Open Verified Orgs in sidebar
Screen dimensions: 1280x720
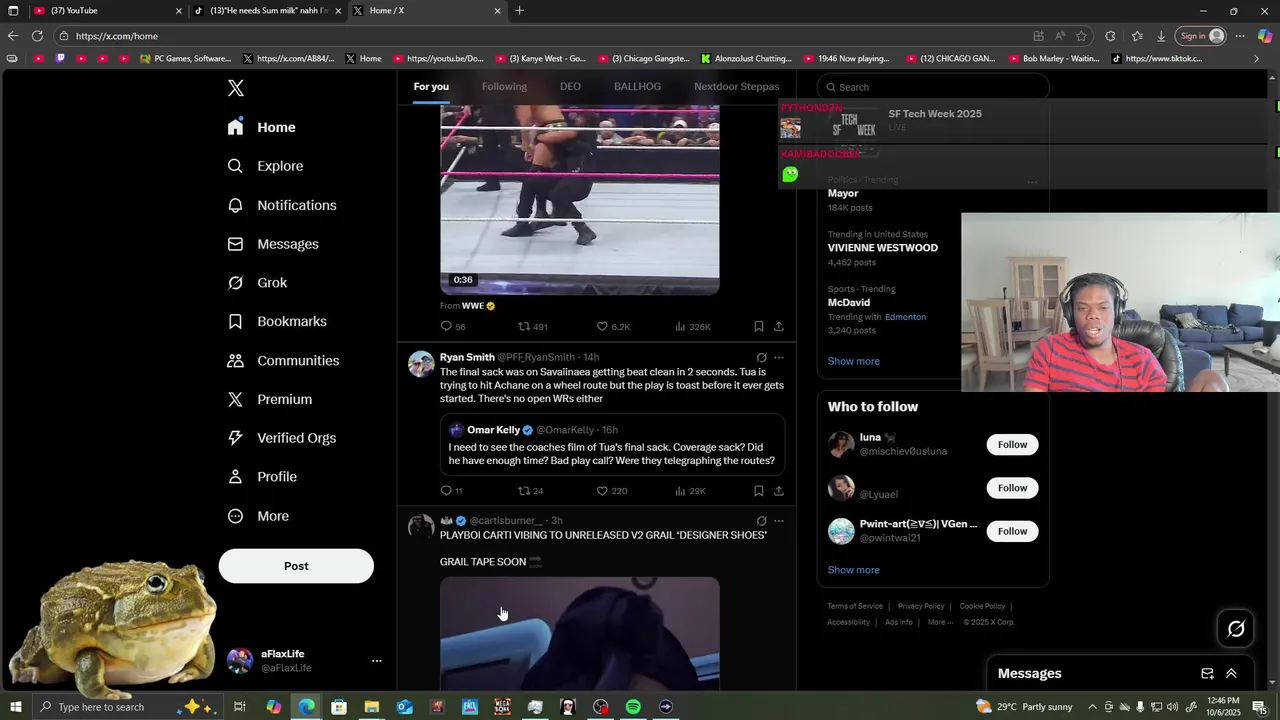281,438
